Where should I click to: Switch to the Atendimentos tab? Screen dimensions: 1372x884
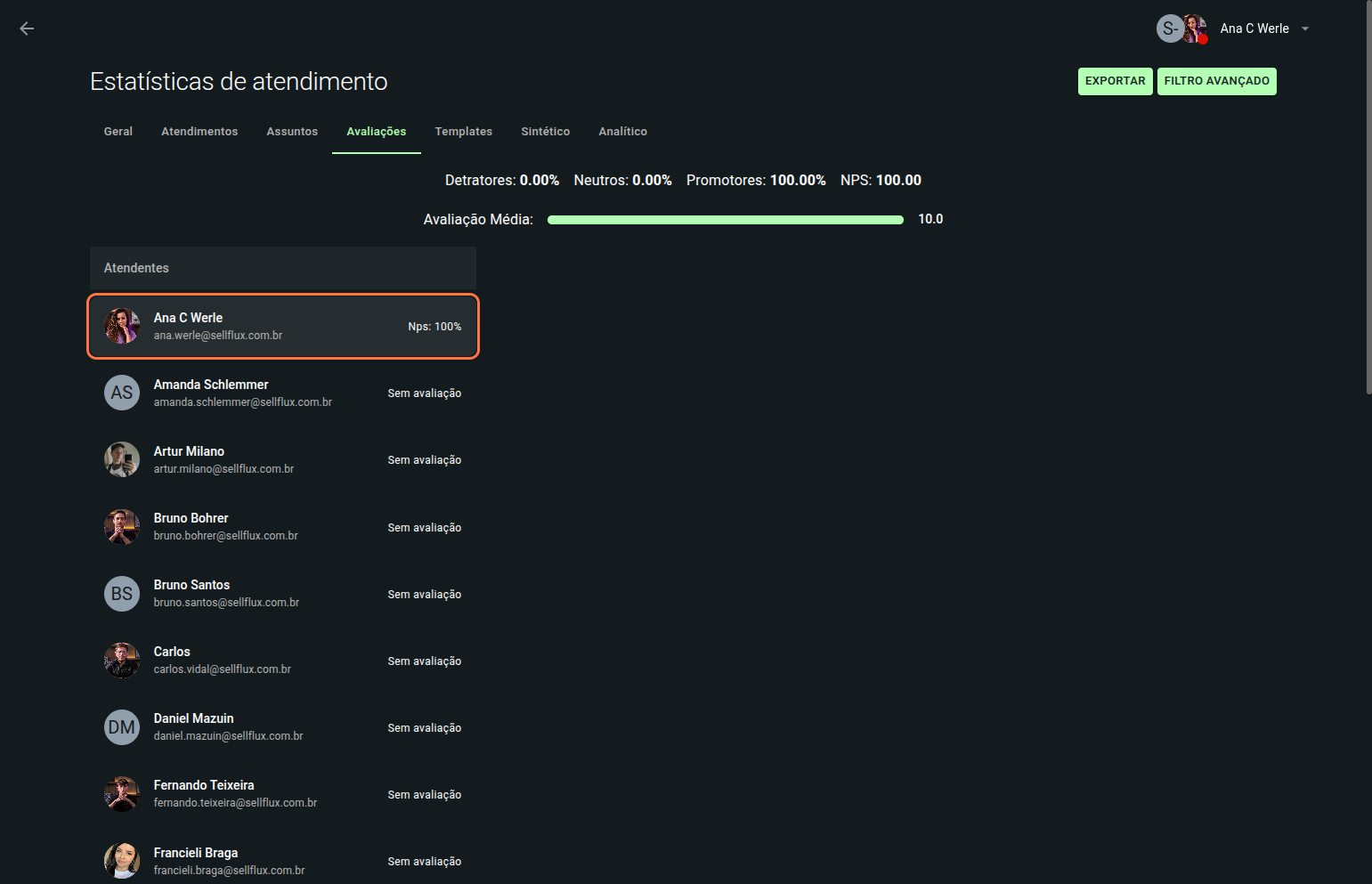(x=199, y=132)
